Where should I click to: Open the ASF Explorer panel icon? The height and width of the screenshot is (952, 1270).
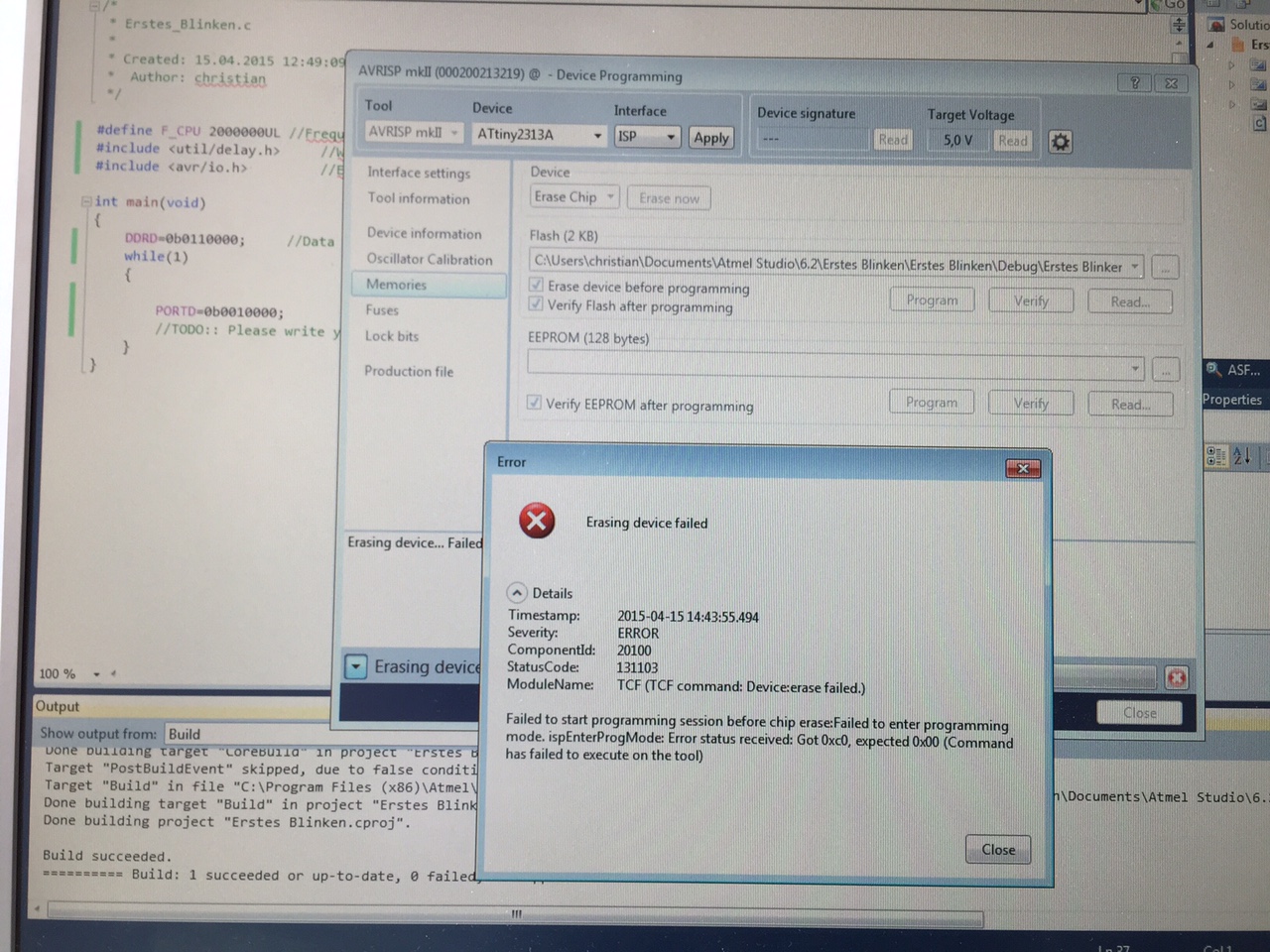(1214, 371)
